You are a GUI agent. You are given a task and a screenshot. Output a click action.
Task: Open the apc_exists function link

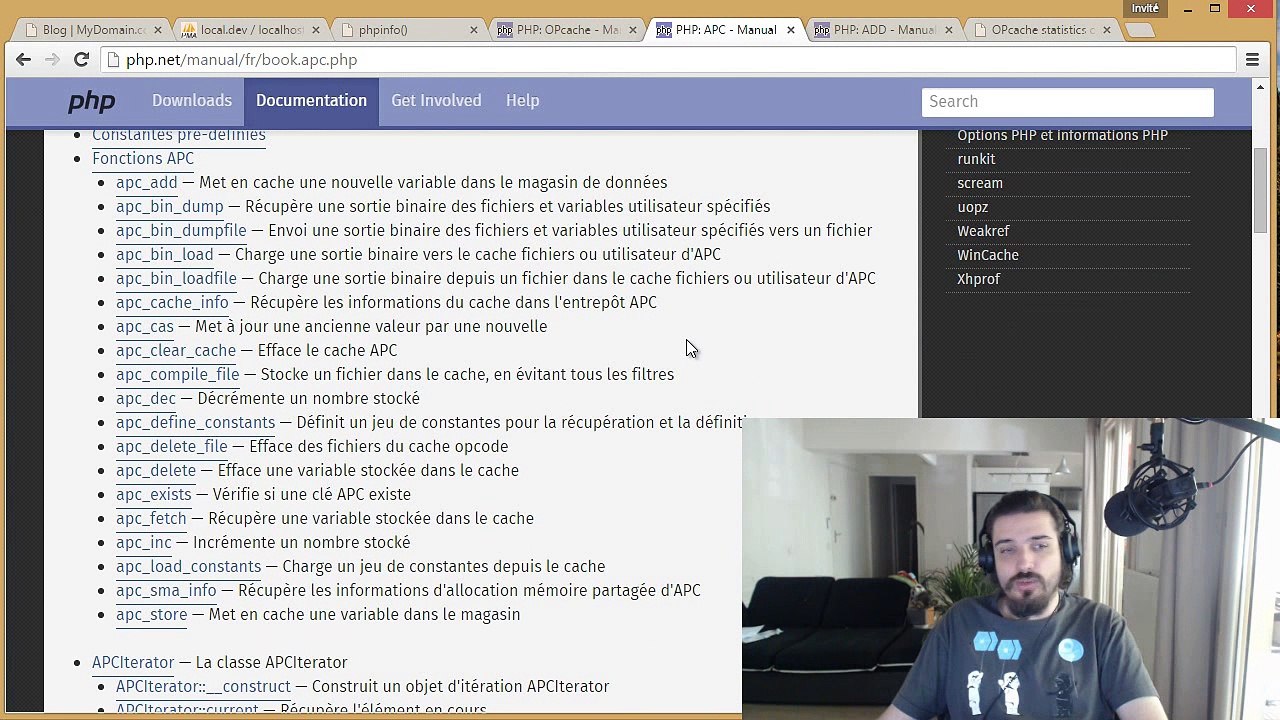coord(153,495)
